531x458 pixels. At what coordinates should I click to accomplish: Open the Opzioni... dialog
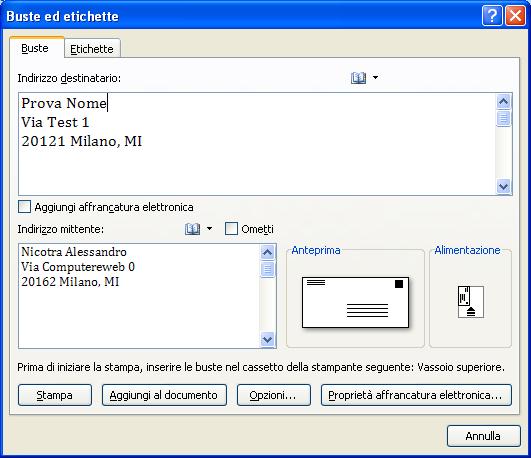pyautogui.click(x=274, y=395)
